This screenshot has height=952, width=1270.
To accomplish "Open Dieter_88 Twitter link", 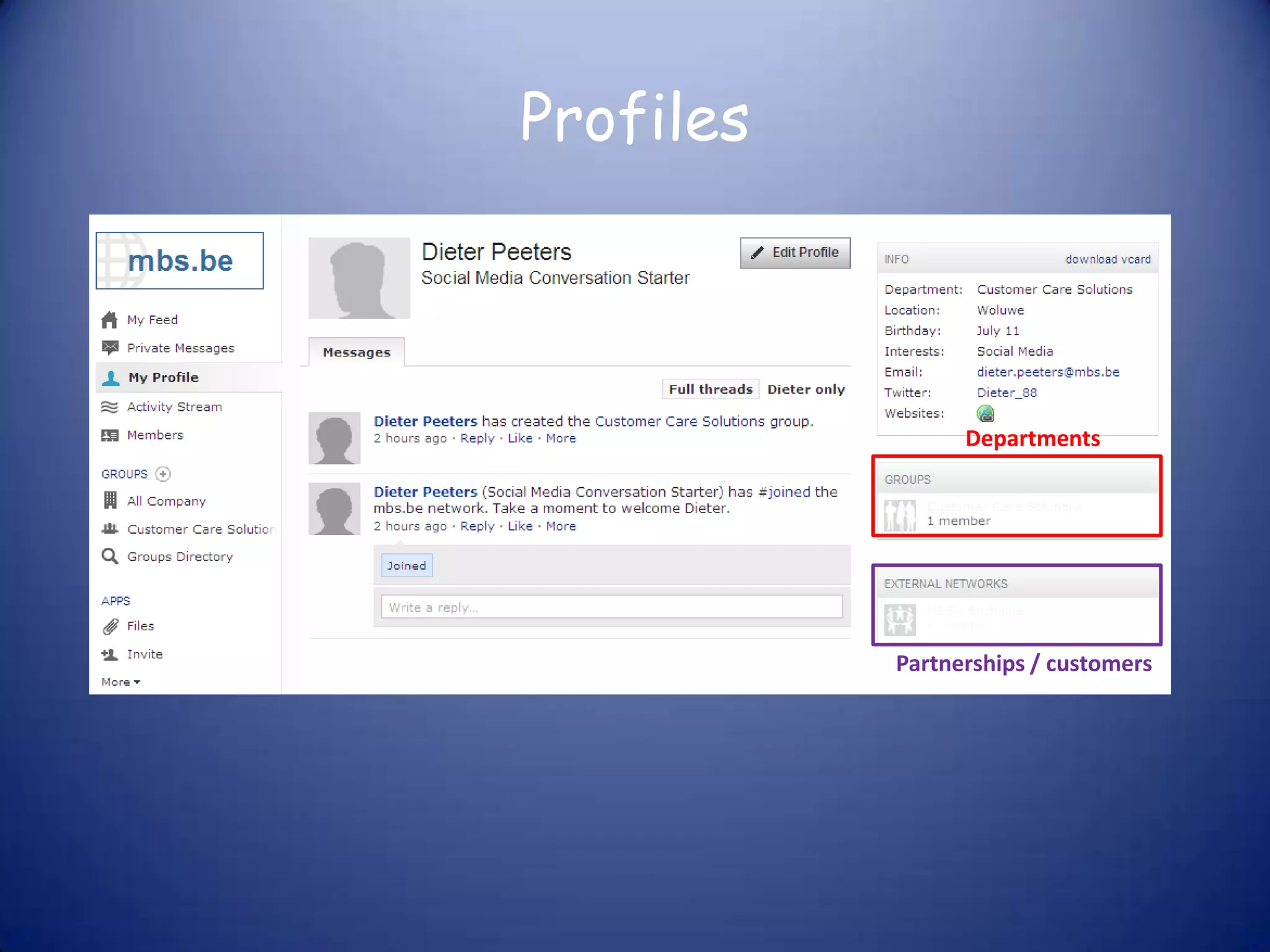I will [1007, 392].
